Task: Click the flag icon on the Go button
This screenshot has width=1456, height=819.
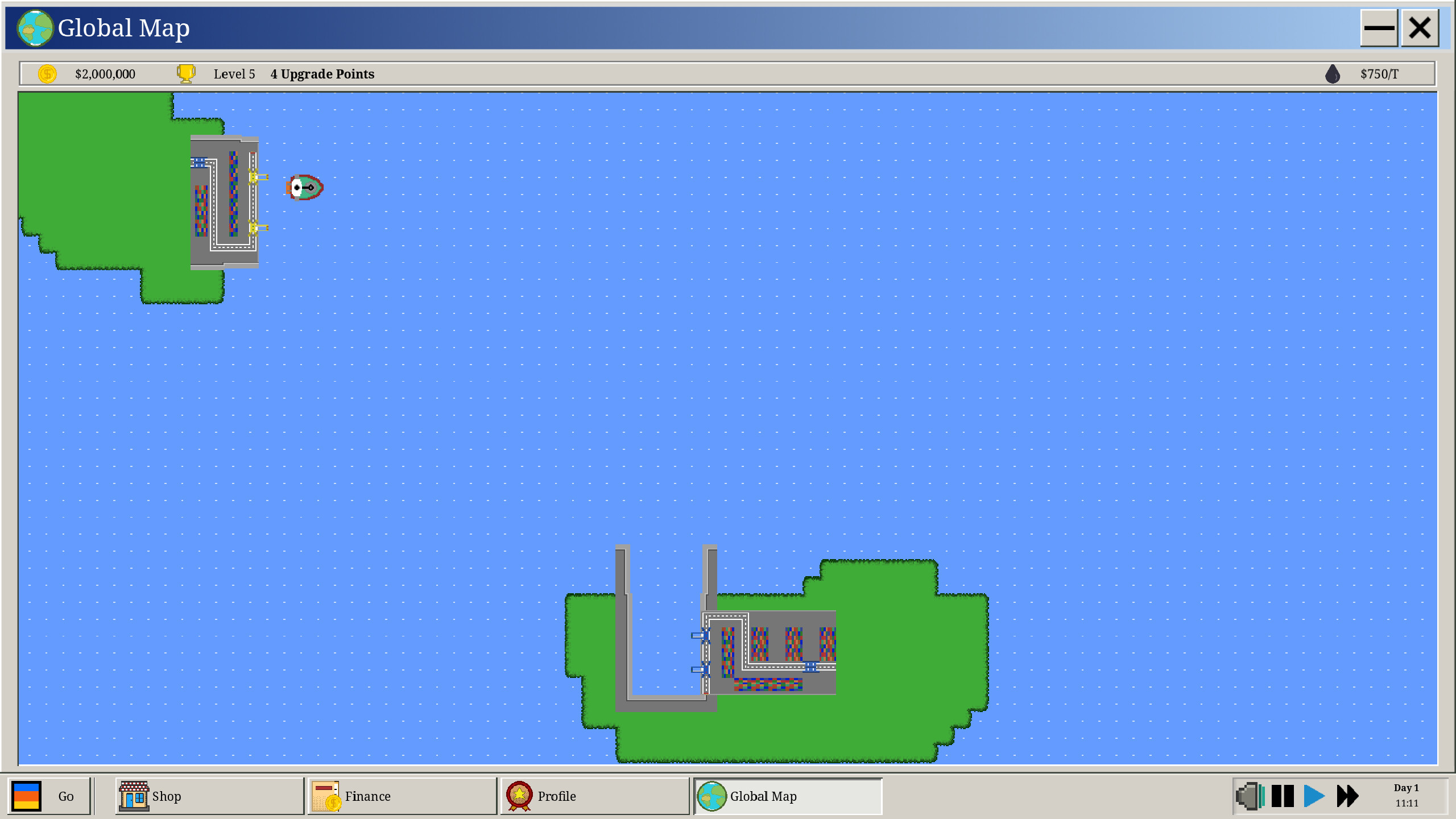Action: click(x=27, y=796)
